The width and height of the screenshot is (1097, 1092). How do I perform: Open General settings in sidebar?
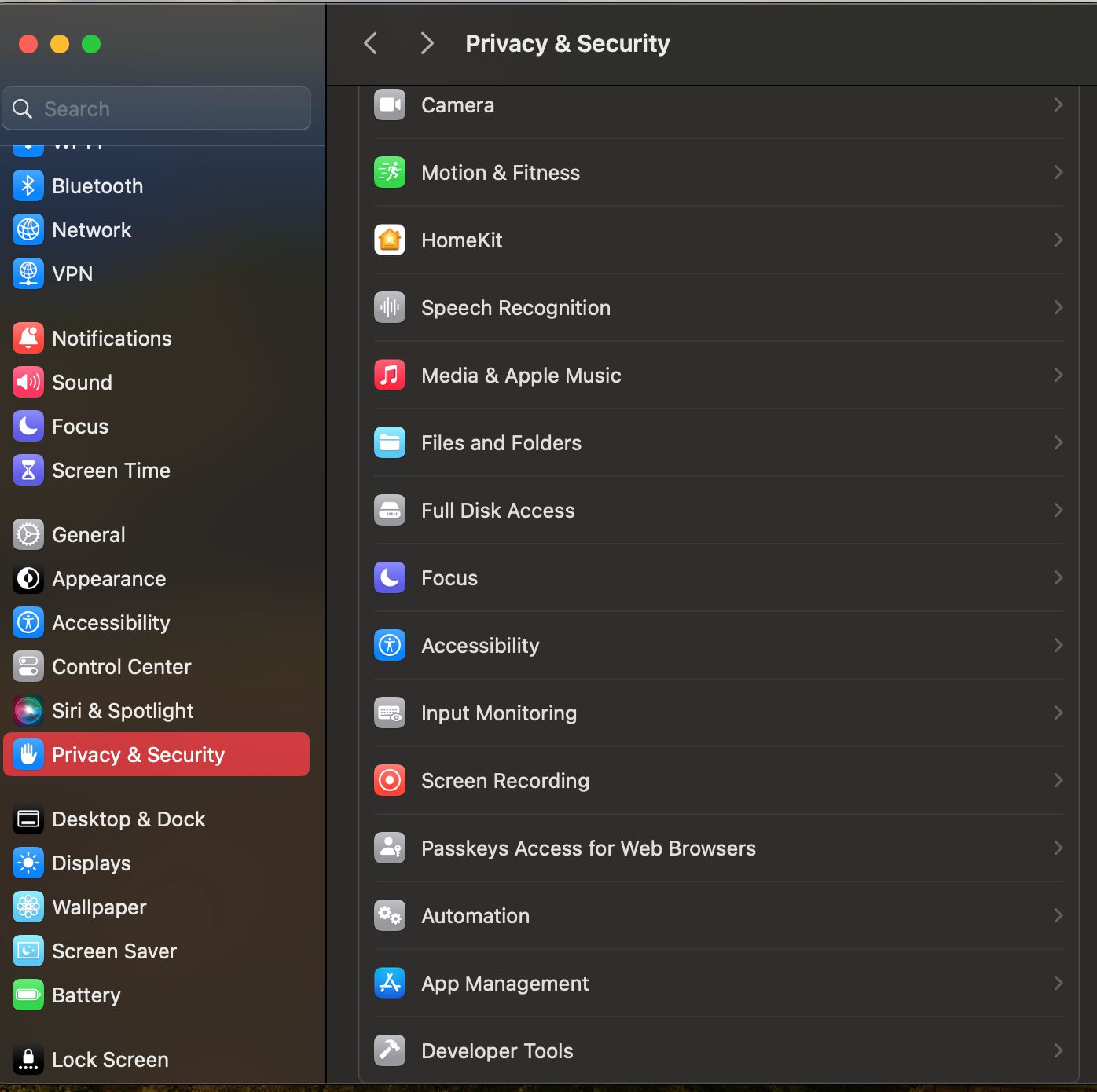pyautogui.click(x=156, y=535)
